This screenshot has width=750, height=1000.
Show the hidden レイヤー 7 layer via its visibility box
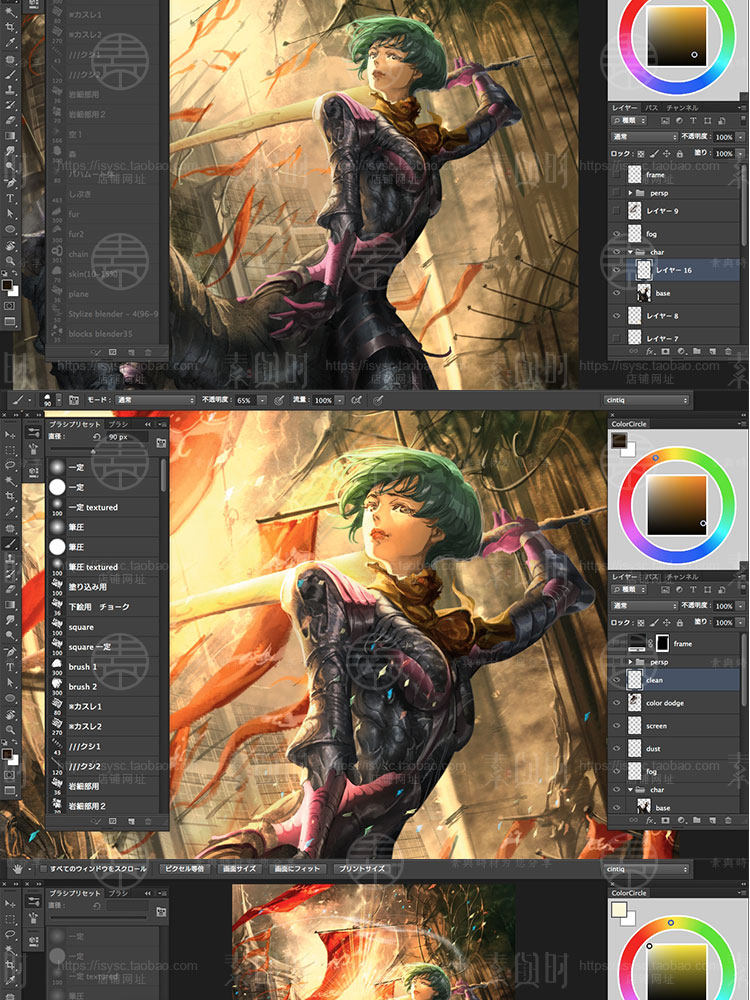617,338
